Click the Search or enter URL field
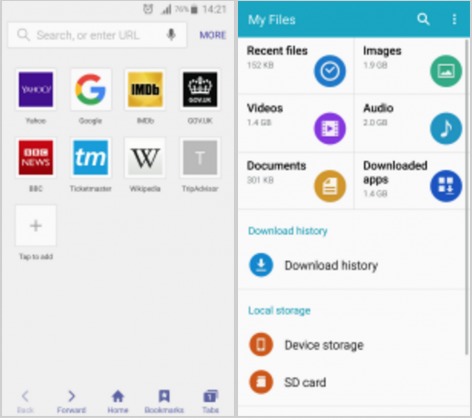The height and width of the screenshot is (420, 472). (x=97, y=35)
